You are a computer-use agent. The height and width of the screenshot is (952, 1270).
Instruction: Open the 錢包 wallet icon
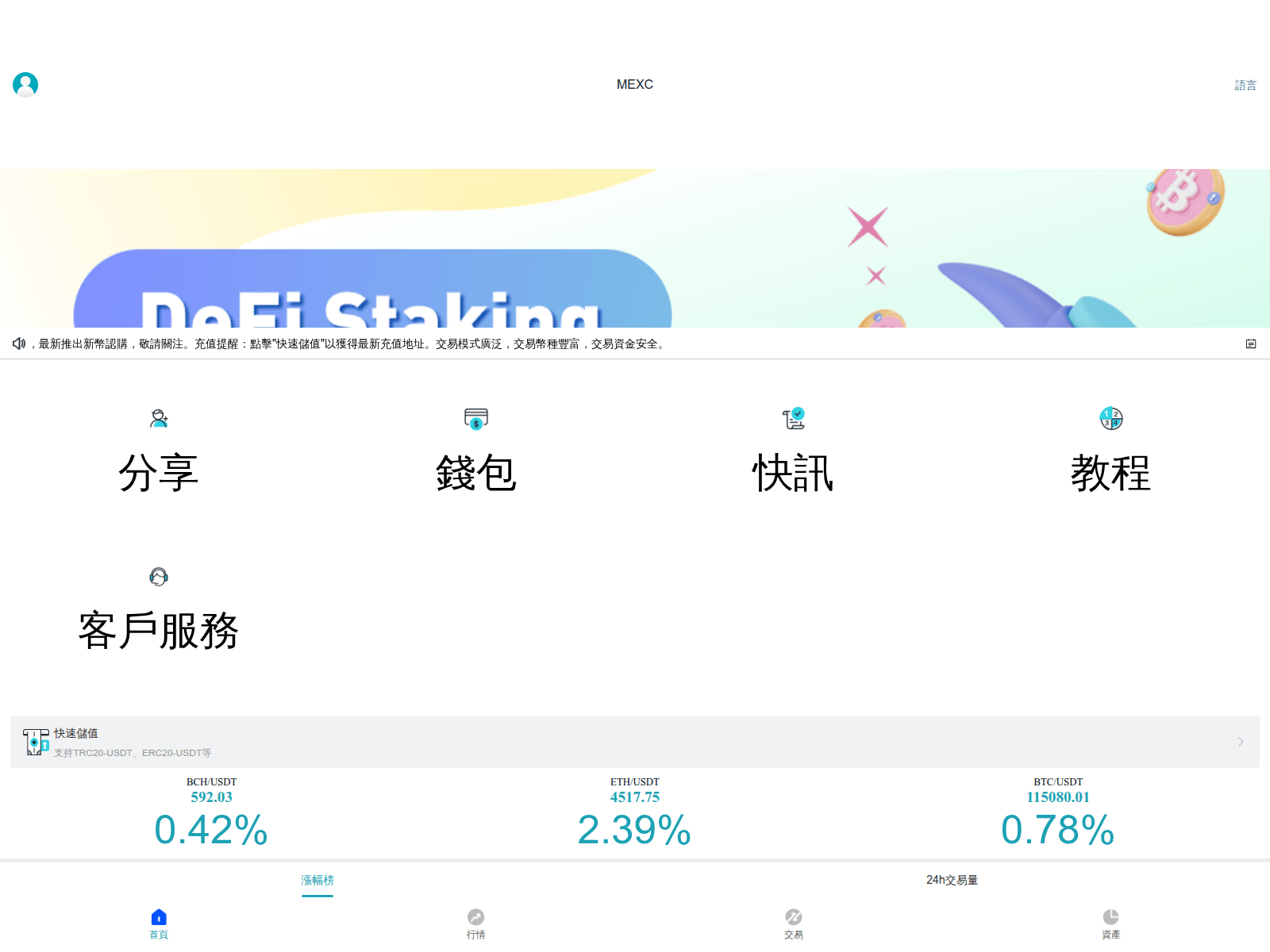(x=475, y=419)
